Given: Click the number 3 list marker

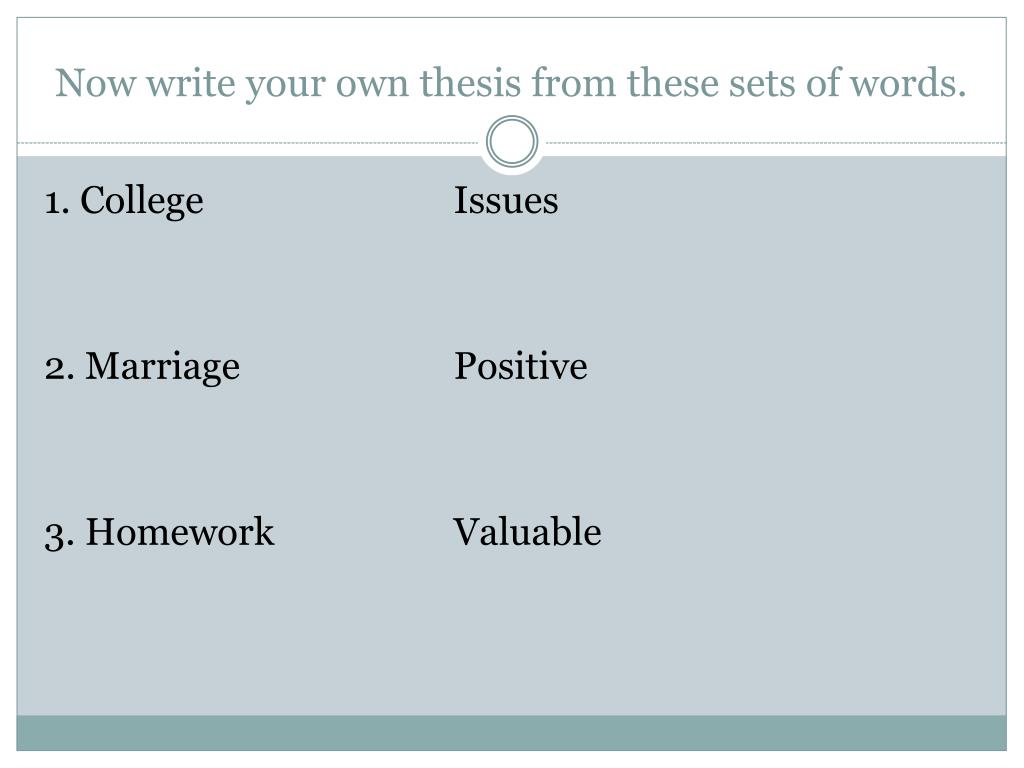Looking at the screenshot, I should [59, 536].
